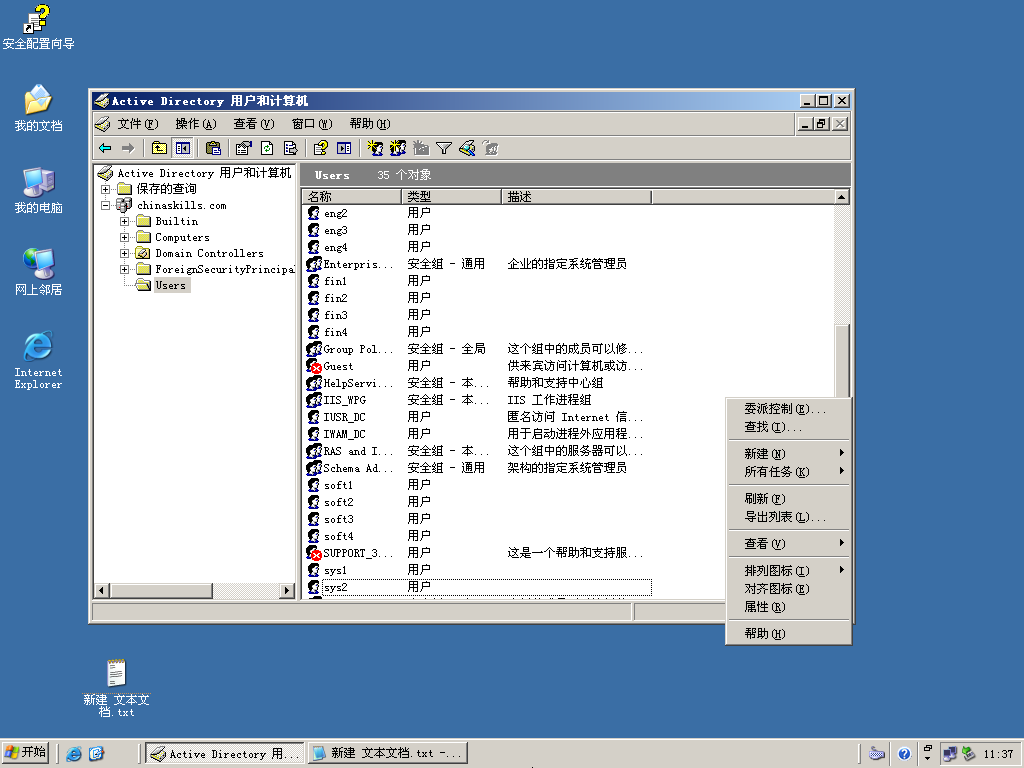Click the filter funnel toolbar icon
1024x768 pixels.
tap(444, 148)
